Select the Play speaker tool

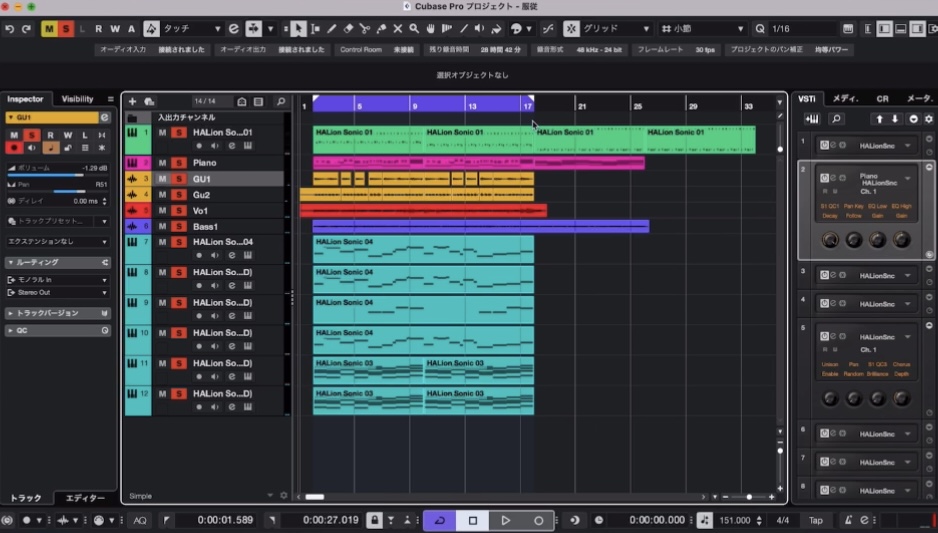[480, 29]
